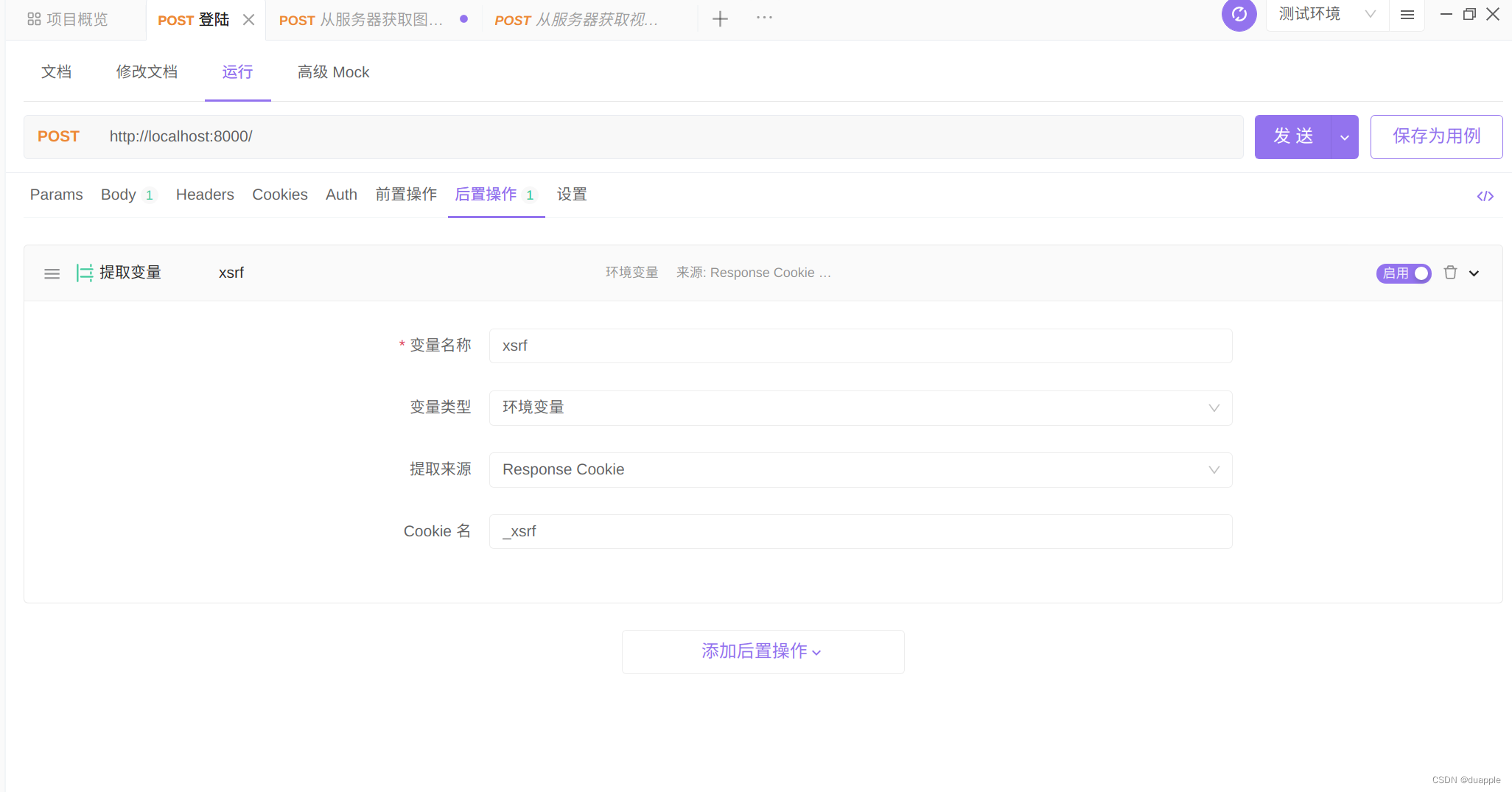Open the Headers tab
Screen dimensions: 1512x792
205,195
